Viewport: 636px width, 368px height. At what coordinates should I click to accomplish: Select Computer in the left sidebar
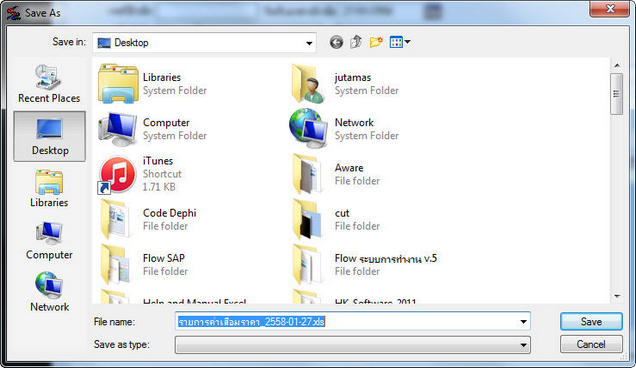(x=49, y=241)
